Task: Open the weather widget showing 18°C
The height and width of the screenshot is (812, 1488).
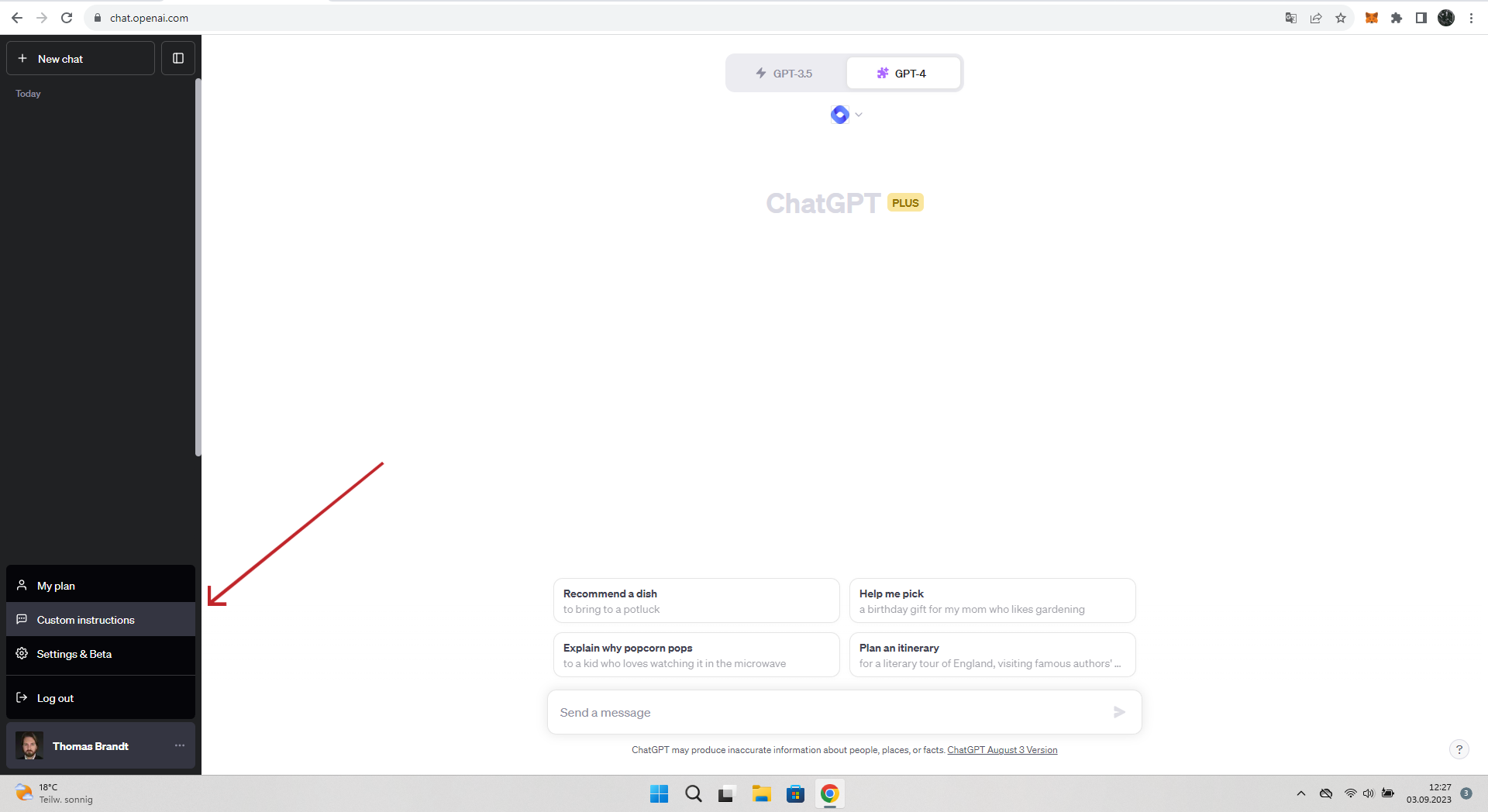Action: pyautogui.click(x=54, y=793)
